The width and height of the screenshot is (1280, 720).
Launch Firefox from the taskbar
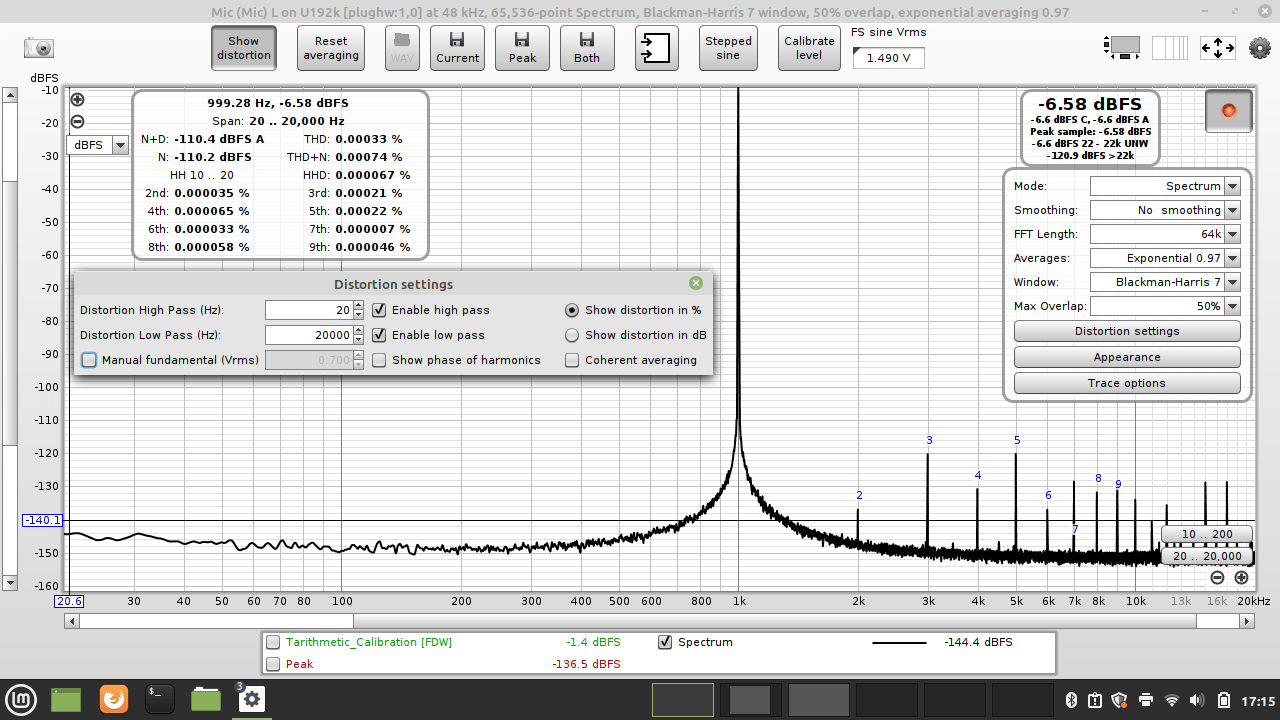(x=114, y=699)
